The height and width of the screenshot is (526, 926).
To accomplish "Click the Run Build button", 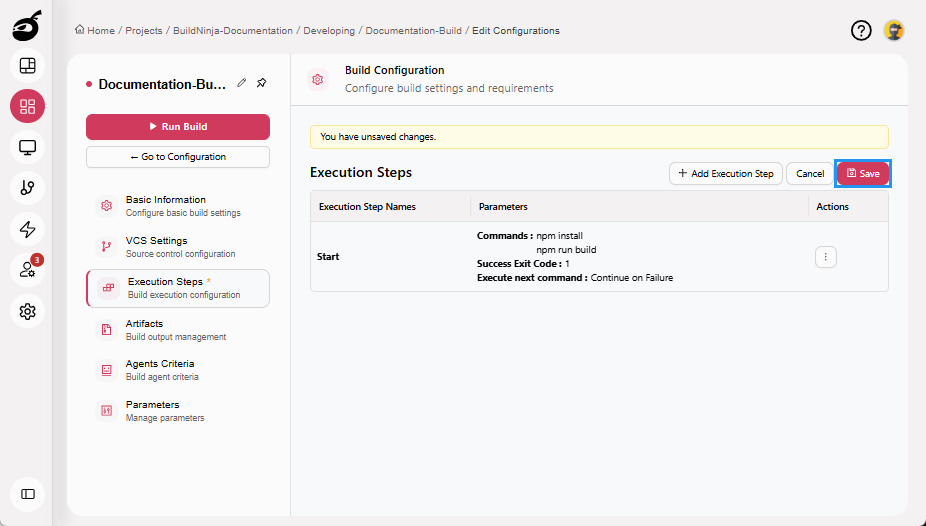I will click(177, 127).
